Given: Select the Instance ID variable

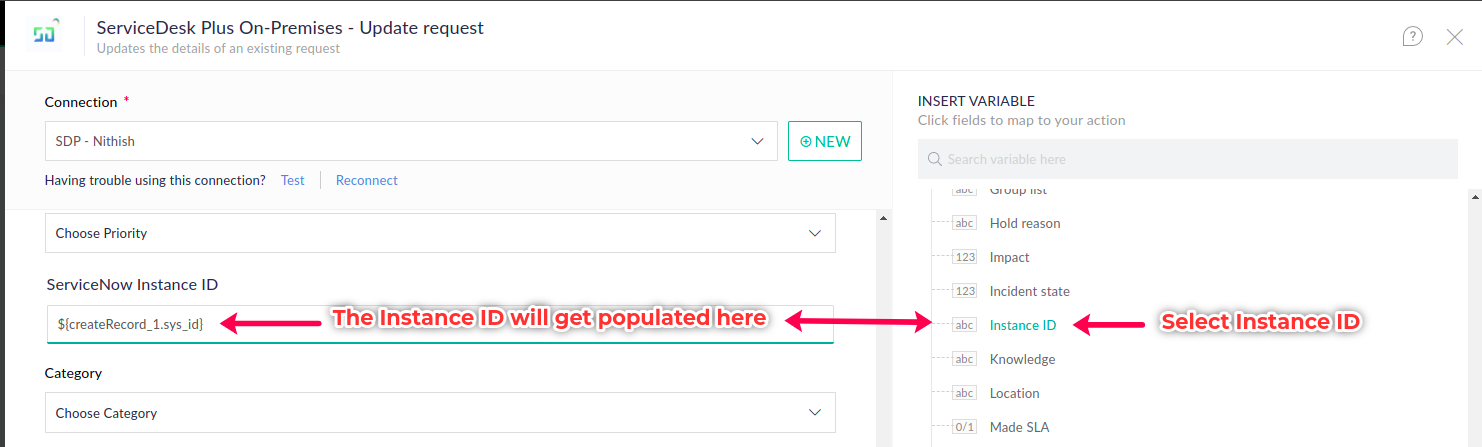Looking at the screenshot, I should pos(1022,325).
